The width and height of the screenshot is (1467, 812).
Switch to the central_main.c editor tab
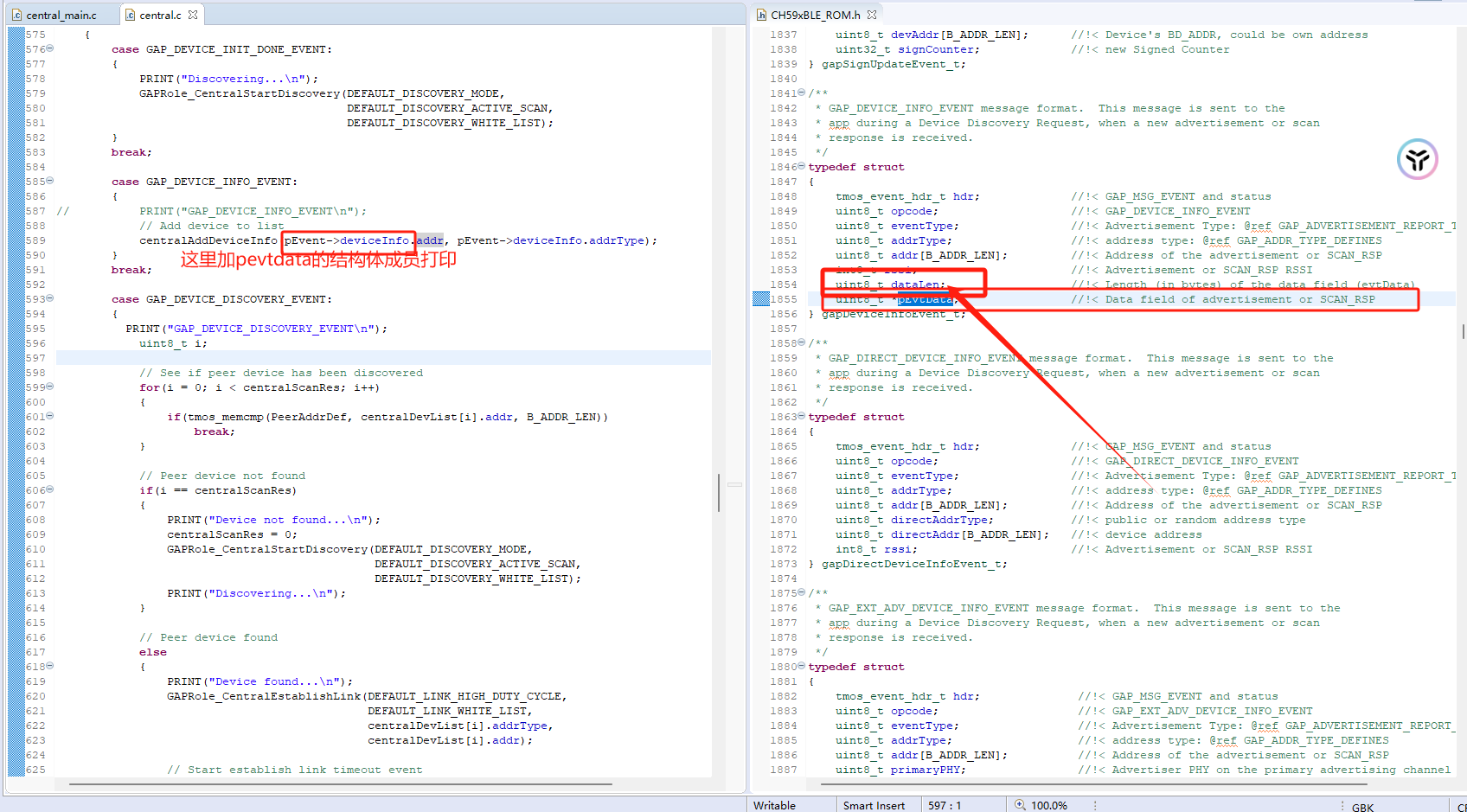tap(61, 15)
